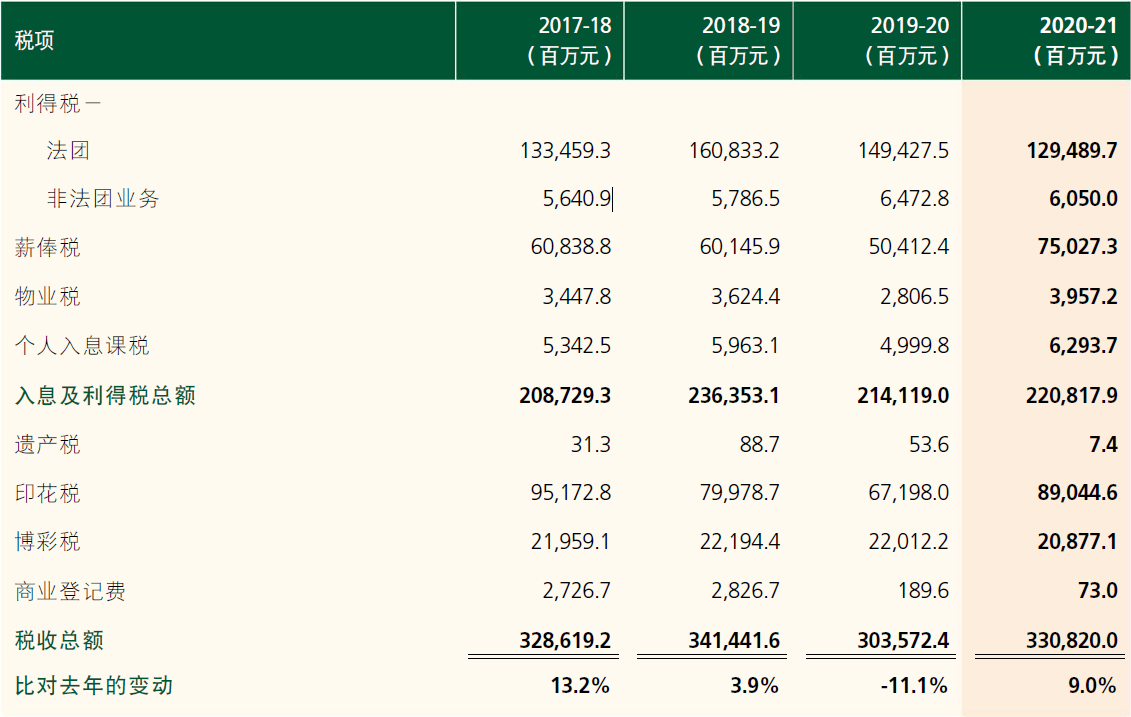The height and width of the screenshot is (717, 1131).
Task: Select the 税收总额 total 330,820.0
Action: click(1071, 640)
